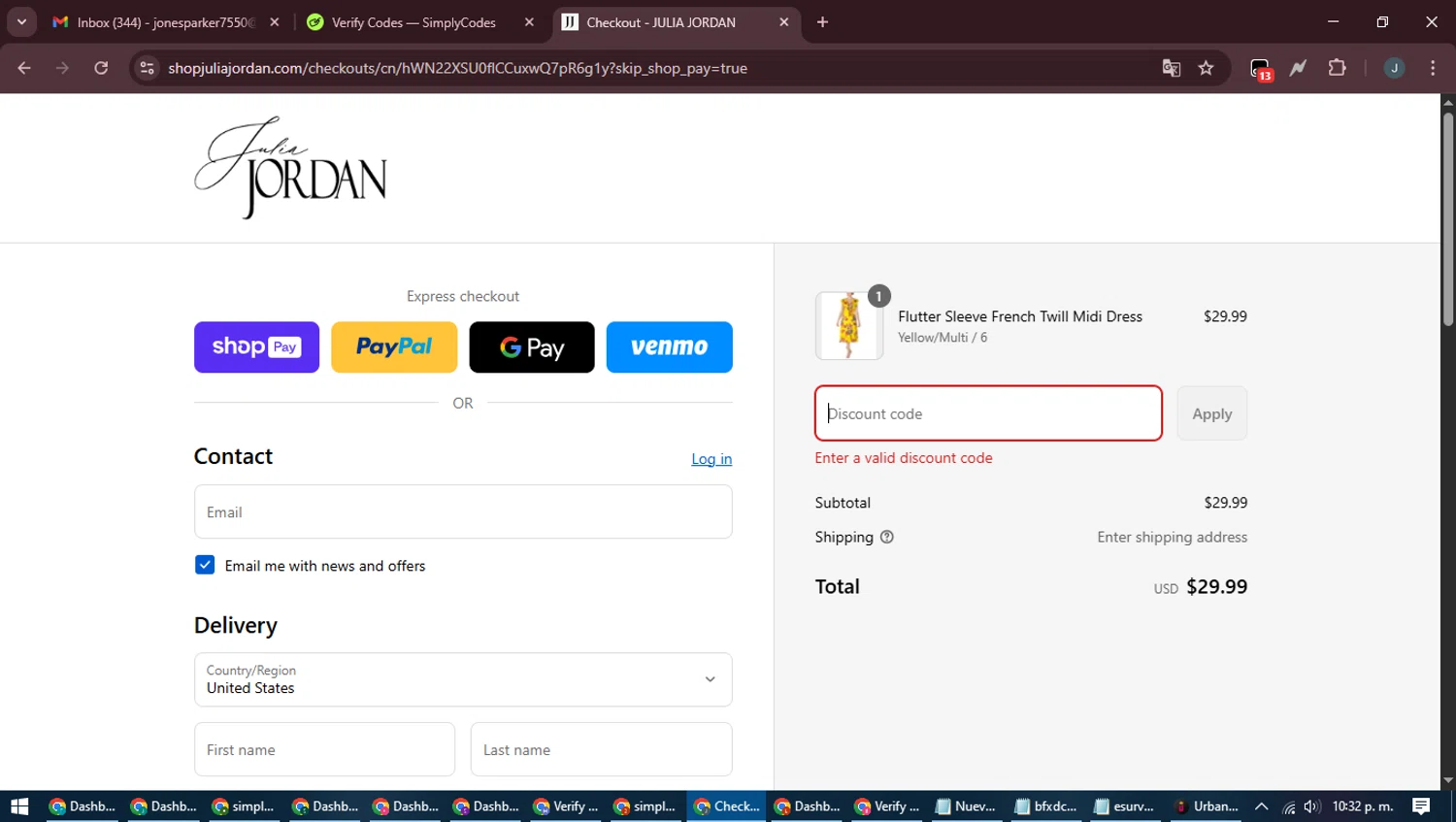
Task: Go back to previous page
Action: tap(24, 68)
